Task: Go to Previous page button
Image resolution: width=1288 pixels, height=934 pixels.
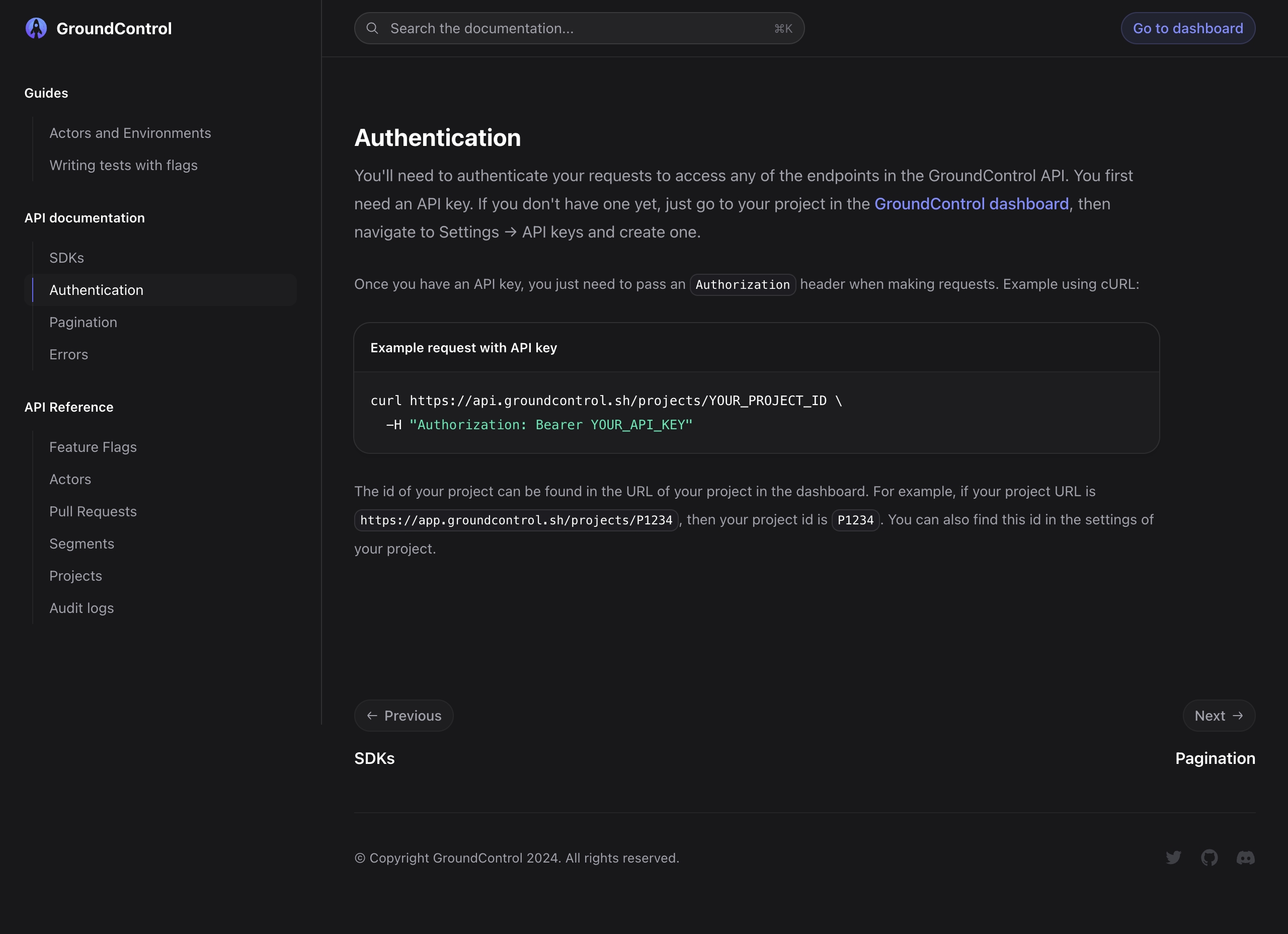Action: 404,716
